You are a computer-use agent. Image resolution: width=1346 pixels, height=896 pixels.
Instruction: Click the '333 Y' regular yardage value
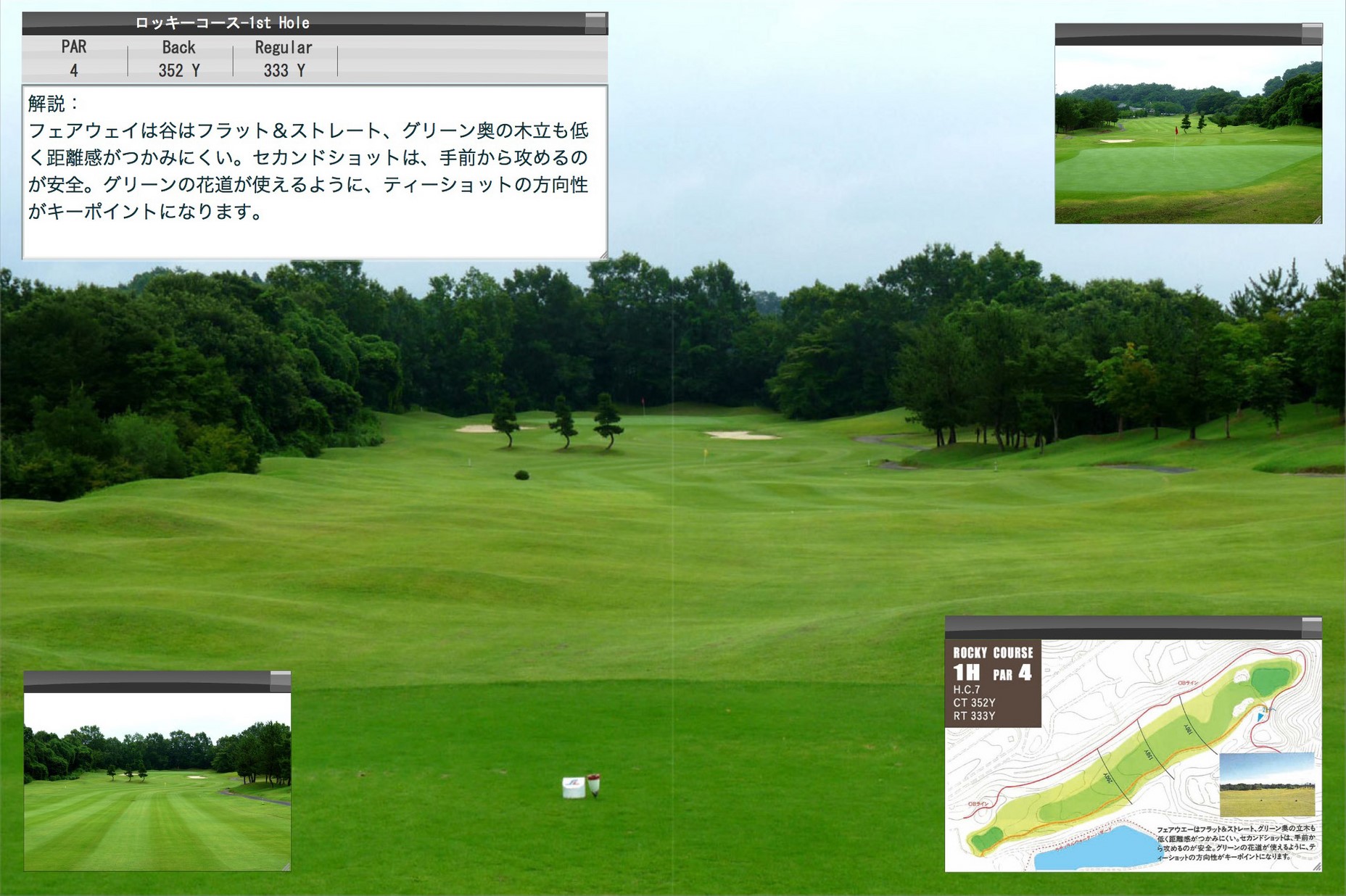pyautogui.click(x=284, y=70)
